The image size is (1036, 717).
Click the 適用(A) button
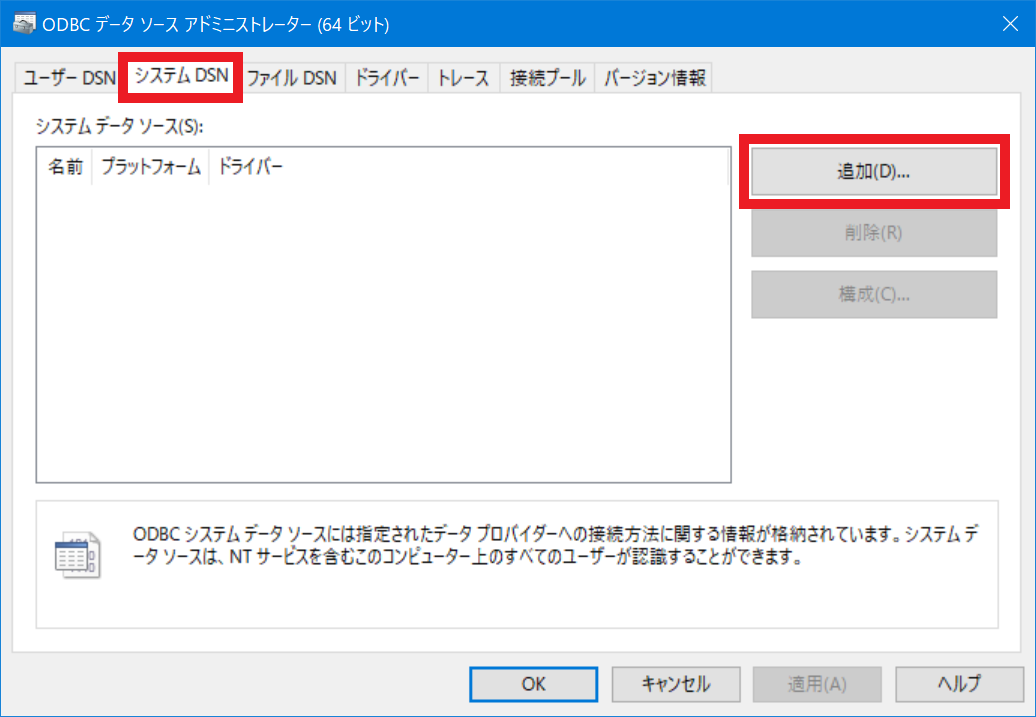coord(817,683)
